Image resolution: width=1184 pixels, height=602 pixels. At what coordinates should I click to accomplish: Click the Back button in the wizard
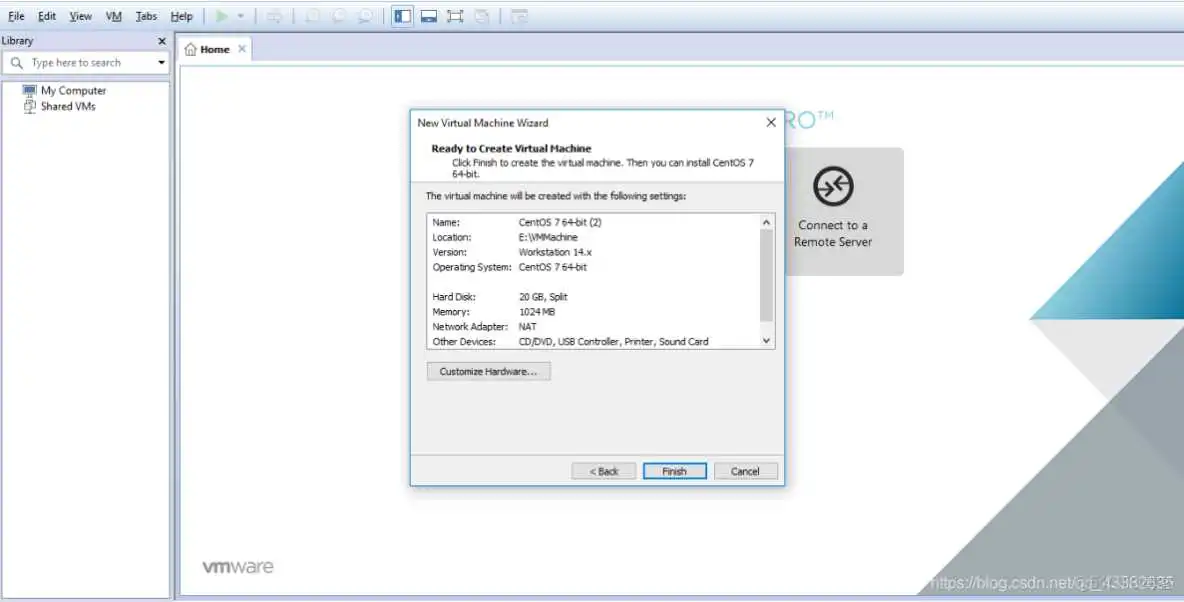tap(603, 470)
